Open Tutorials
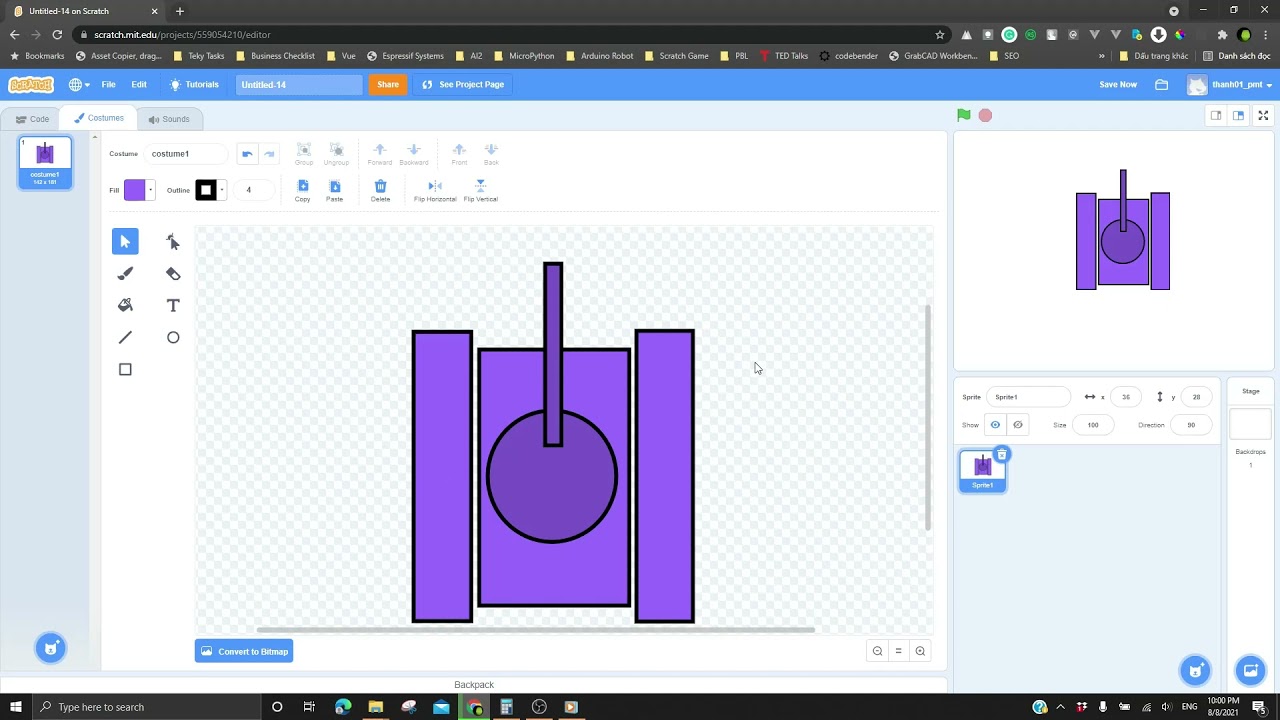 (194, 85)
